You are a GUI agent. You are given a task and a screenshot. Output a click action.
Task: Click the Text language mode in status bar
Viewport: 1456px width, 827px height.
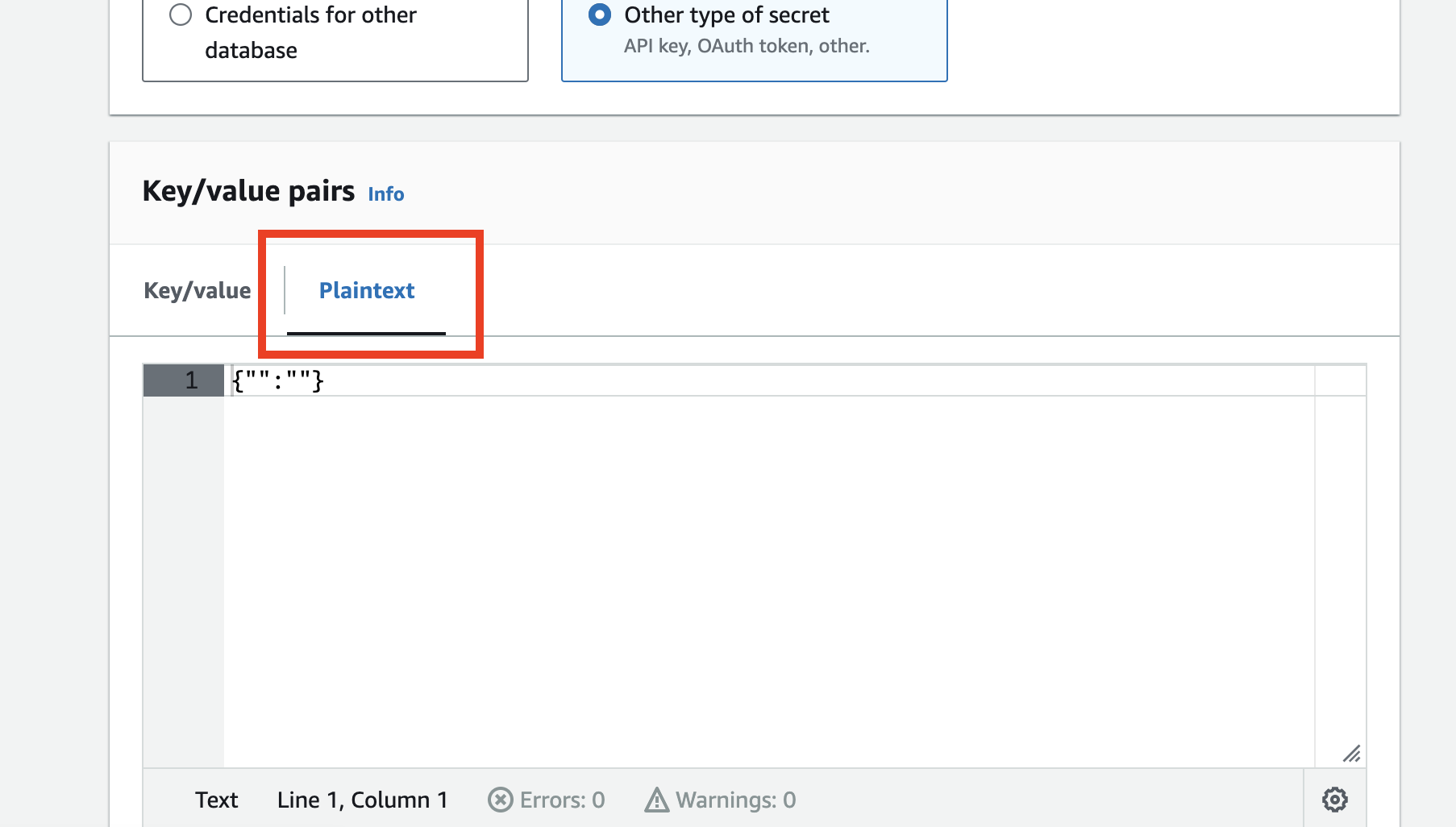coord(216,800)
